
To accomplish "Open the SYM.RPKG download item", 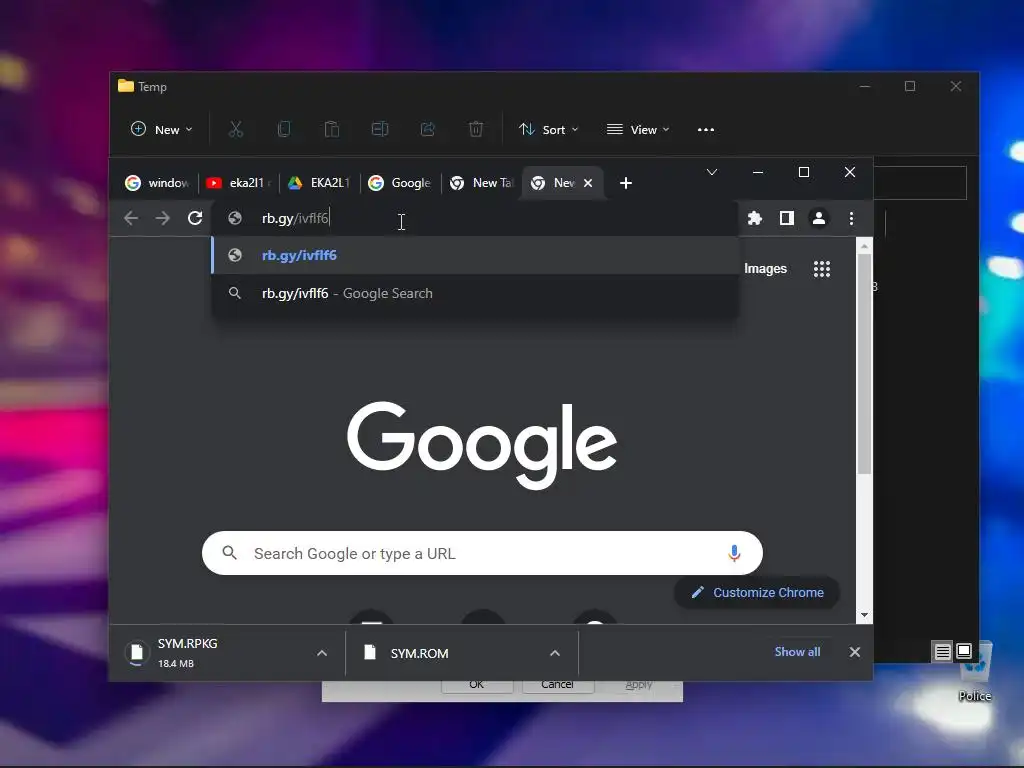I will tap(216, 652).
